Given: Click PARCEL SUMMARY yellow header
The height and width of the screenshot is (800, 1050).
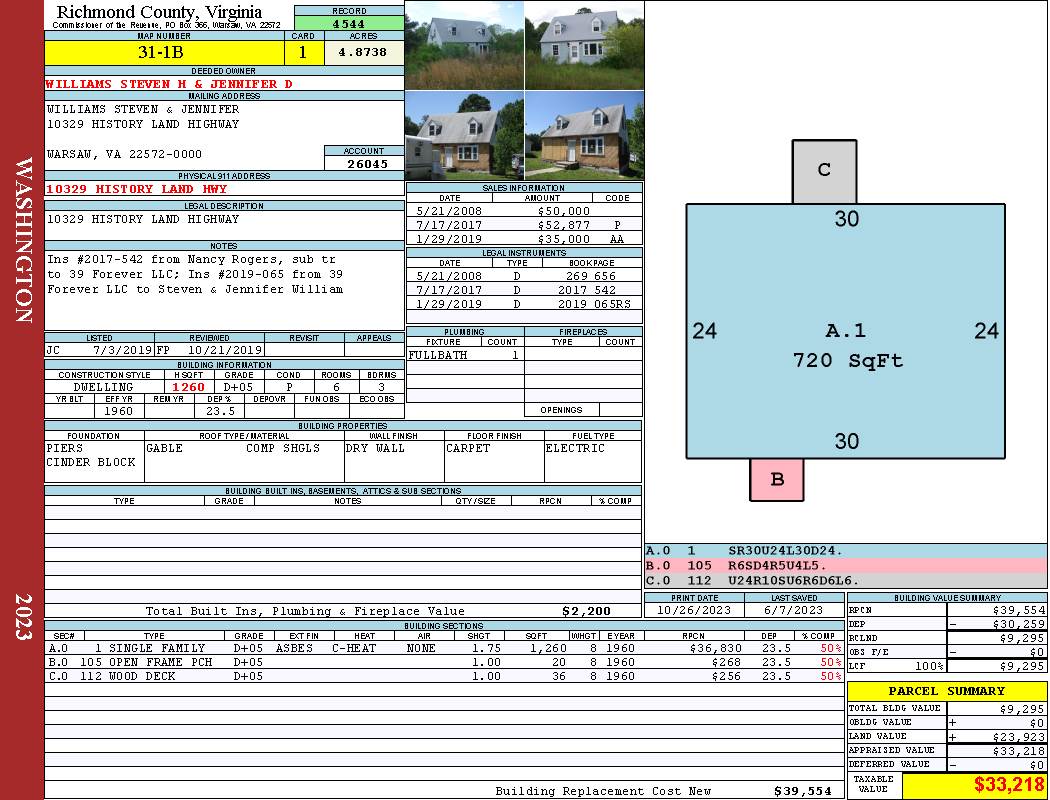Looking at the screenshot, I should pos(947,691).
